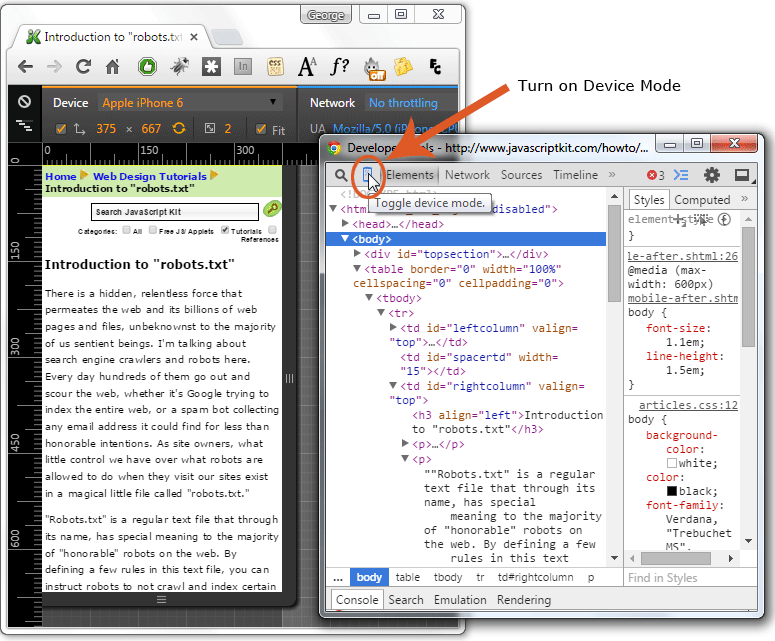Click the DevTools magnifier inspect icon
775x641 pixels.
341,175
